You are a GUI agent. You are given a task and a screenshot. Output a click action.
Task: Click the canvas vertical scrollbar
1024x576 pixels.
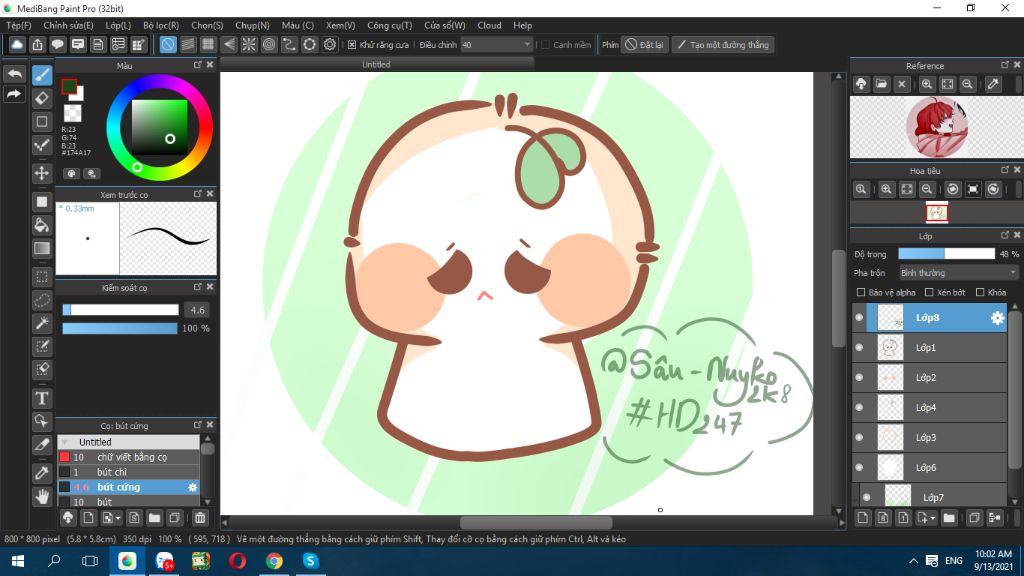coord(839,298)
